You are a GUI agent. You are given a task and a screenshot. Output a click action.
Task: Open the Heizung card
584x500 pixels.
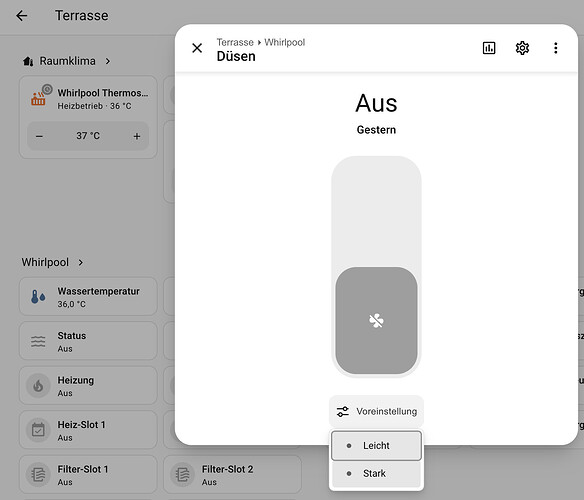pos(88,386)
